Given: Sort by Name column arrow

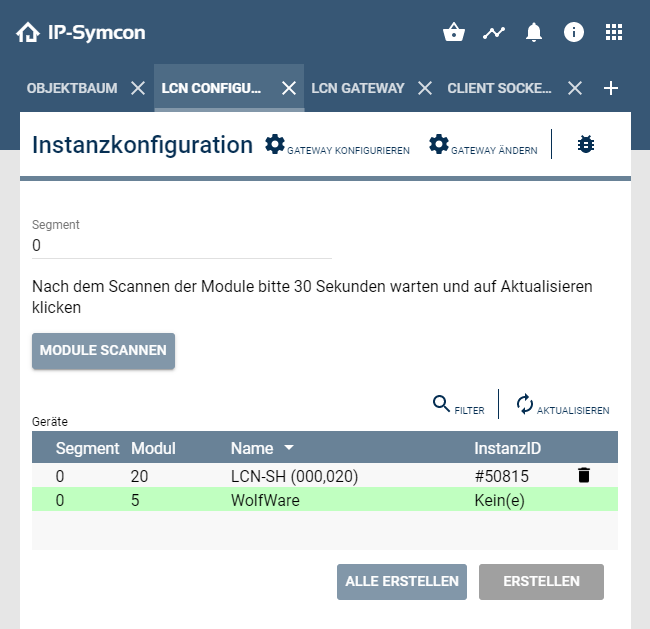Looking at the screenshot, I should pos(289,448).
